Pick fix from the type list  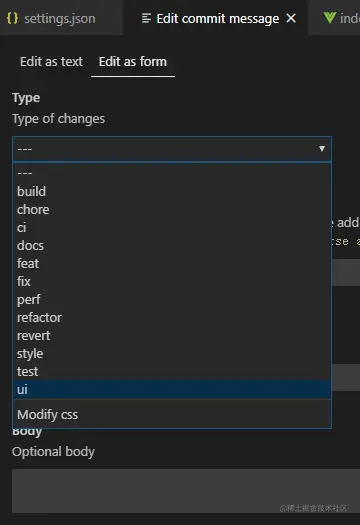(172, 282)
